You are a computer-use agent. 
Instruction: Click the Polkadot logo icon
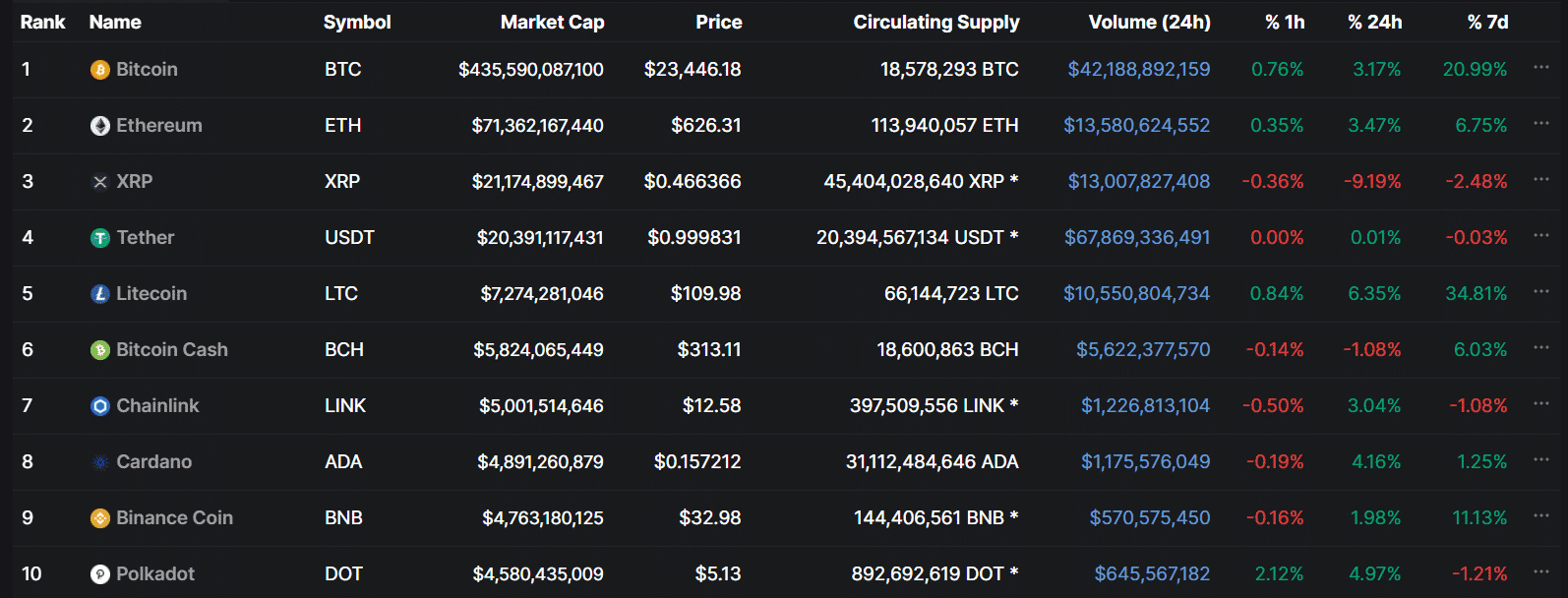100,574
